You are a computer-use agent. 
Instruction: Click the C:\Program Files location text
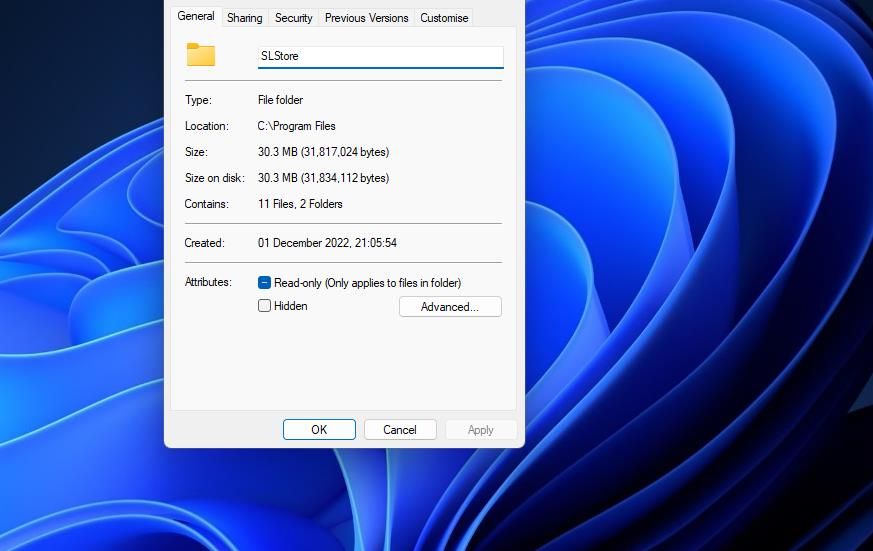coord(297,126)
